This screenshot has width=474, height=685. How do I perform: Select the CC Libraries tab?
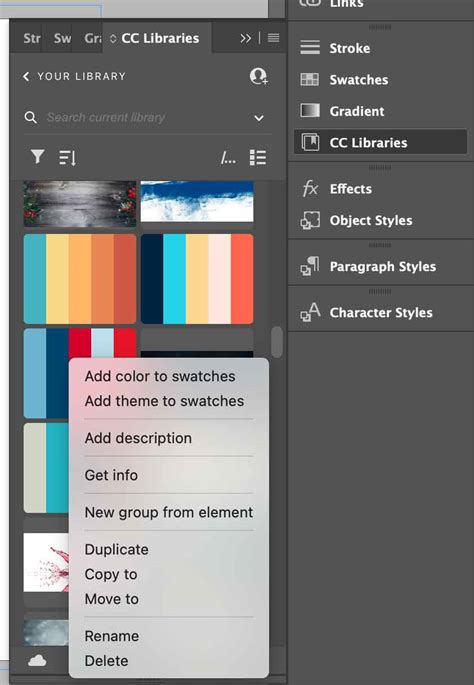(157, 38)
